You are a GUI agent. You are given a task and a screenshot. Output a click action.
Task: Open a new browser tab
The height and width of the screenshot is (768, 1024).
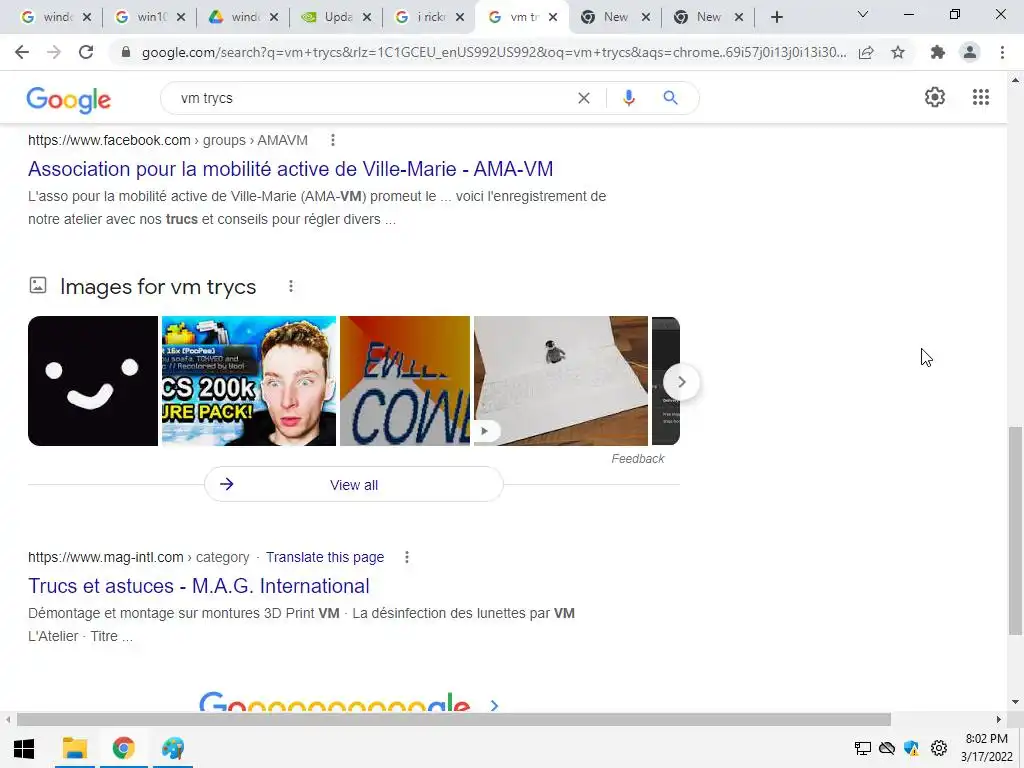pyautogui.click(x=776, y=17)
